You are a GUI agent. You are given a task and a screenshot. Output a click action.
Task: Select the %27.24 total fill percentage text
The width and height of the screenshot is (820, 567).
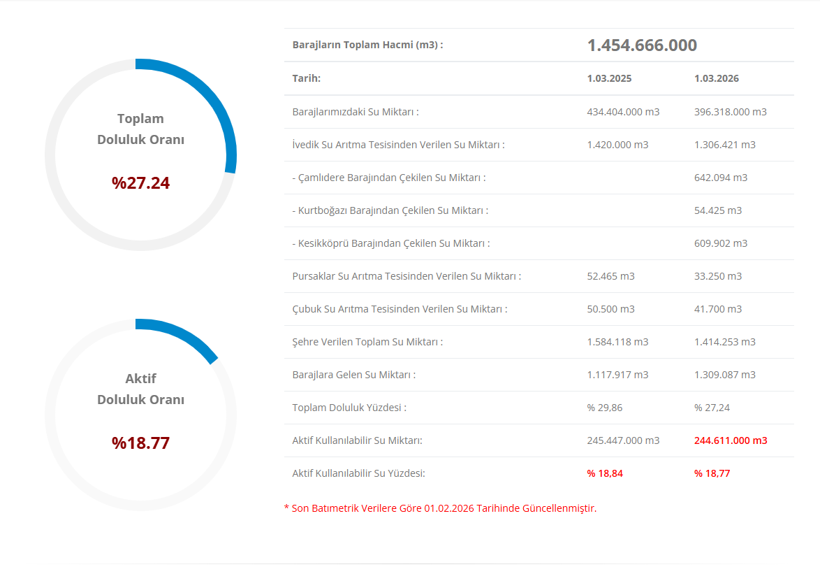click(x=140, y=183)
